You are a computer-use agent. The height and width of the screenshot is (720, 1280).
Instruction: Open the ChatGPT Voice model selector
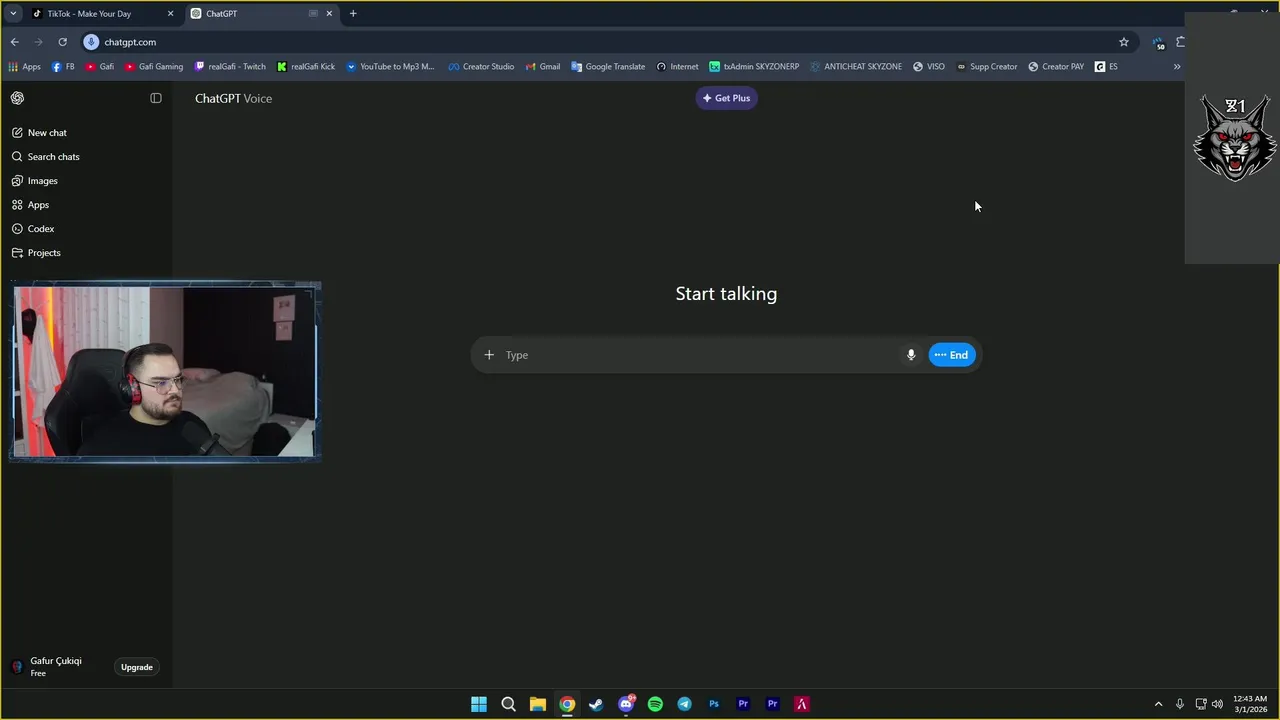pos(233,98)
